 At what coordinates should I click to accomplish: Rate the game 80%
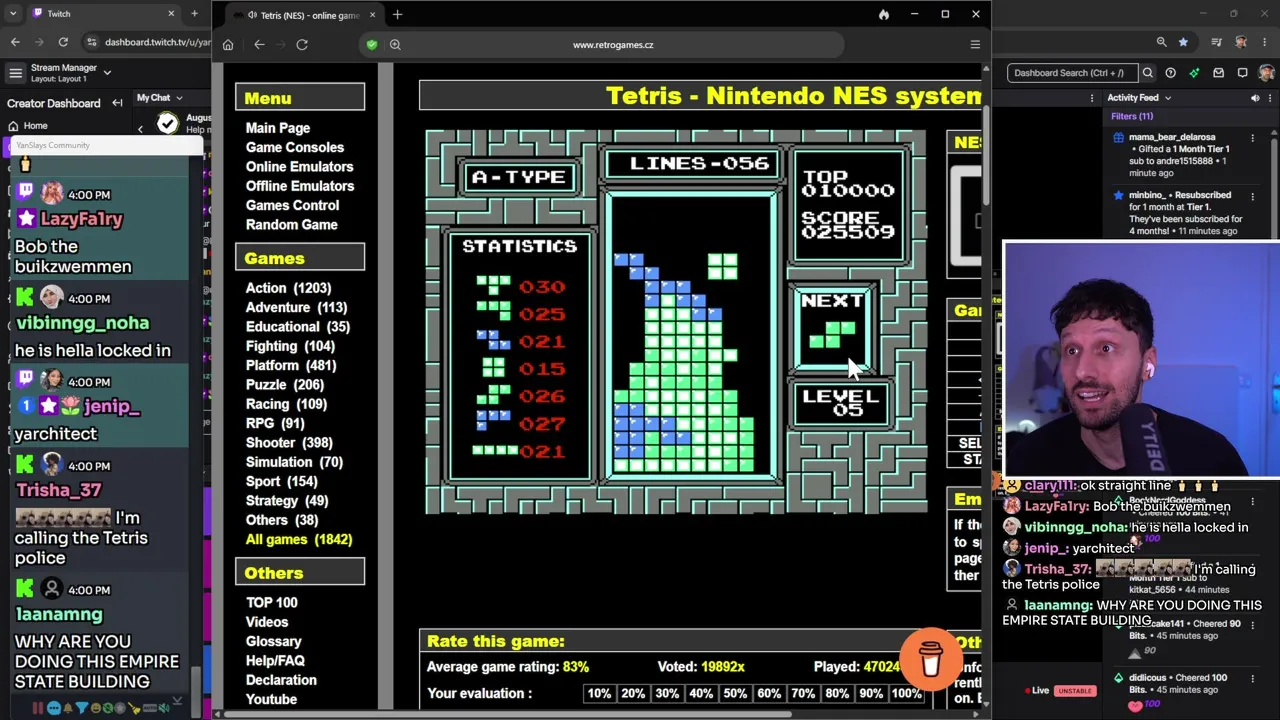pyautogui.click(x=837, y=694)
